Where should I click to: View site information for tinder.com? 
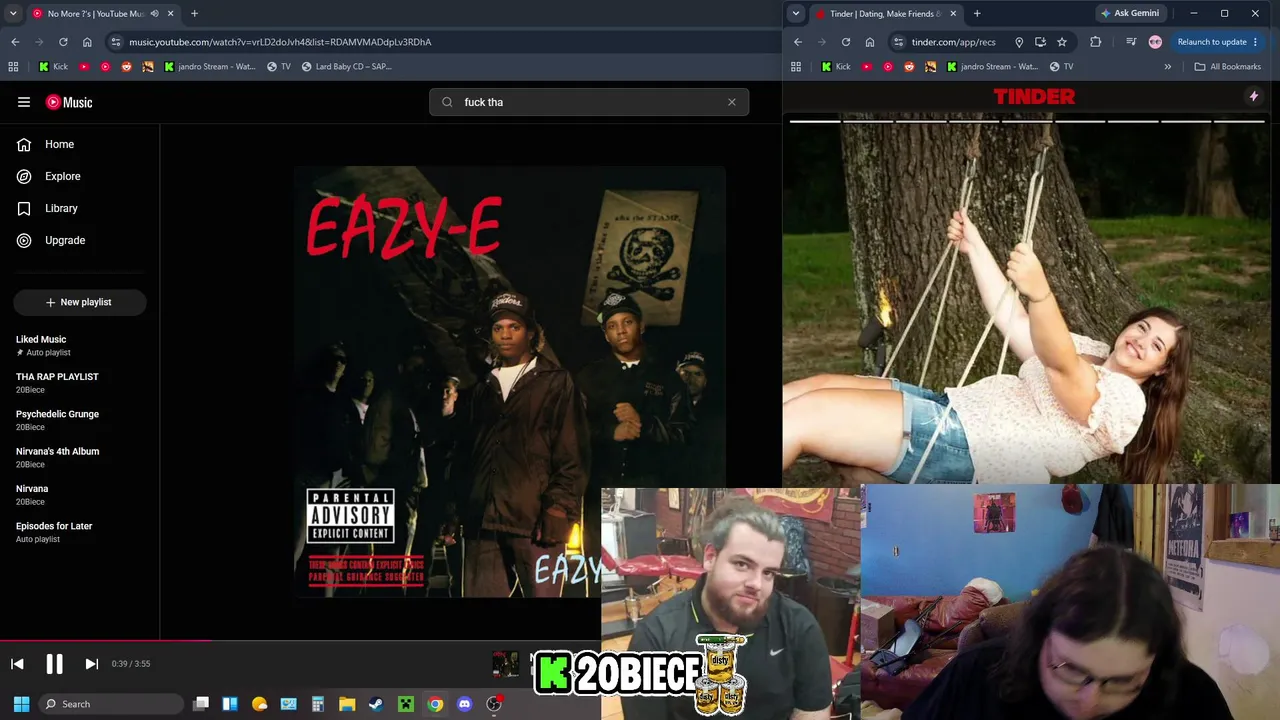[x=898, y=42]
